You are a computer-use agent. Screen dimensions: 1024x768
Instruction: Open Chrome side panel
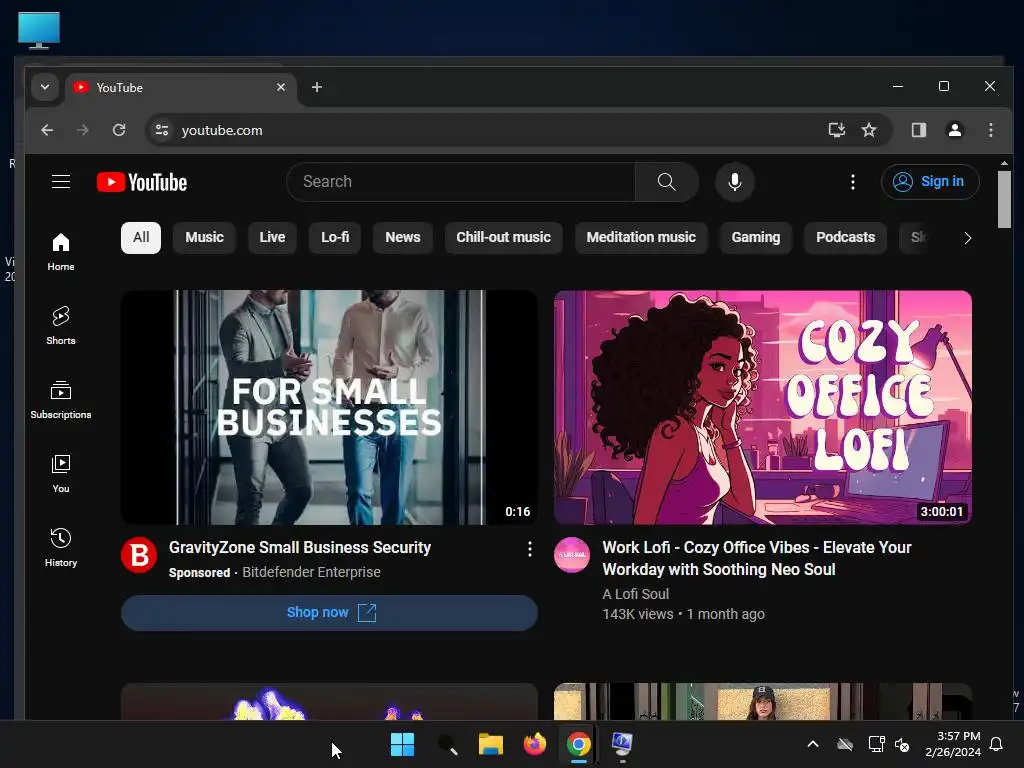[x=919, y=130]
